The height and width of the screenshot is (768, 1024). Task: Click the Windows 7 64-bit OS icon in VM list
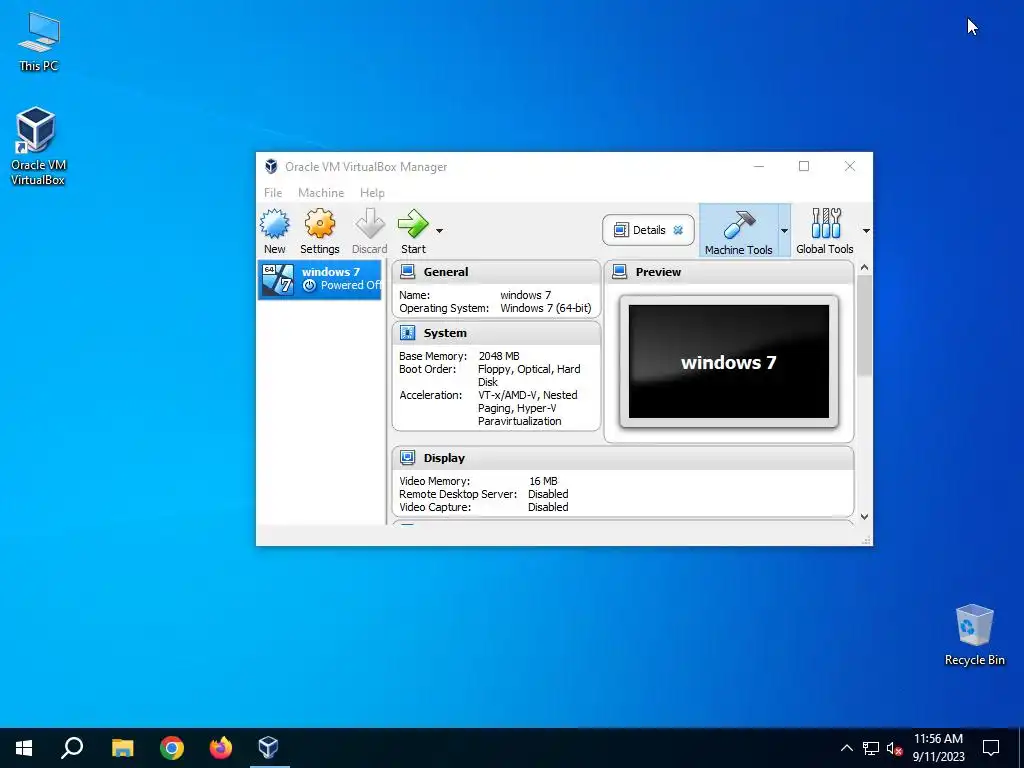pos(278,280)
